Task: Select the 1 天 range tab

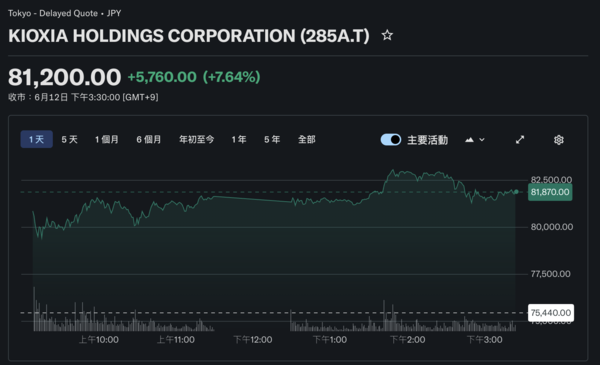Action: point(36,139)
